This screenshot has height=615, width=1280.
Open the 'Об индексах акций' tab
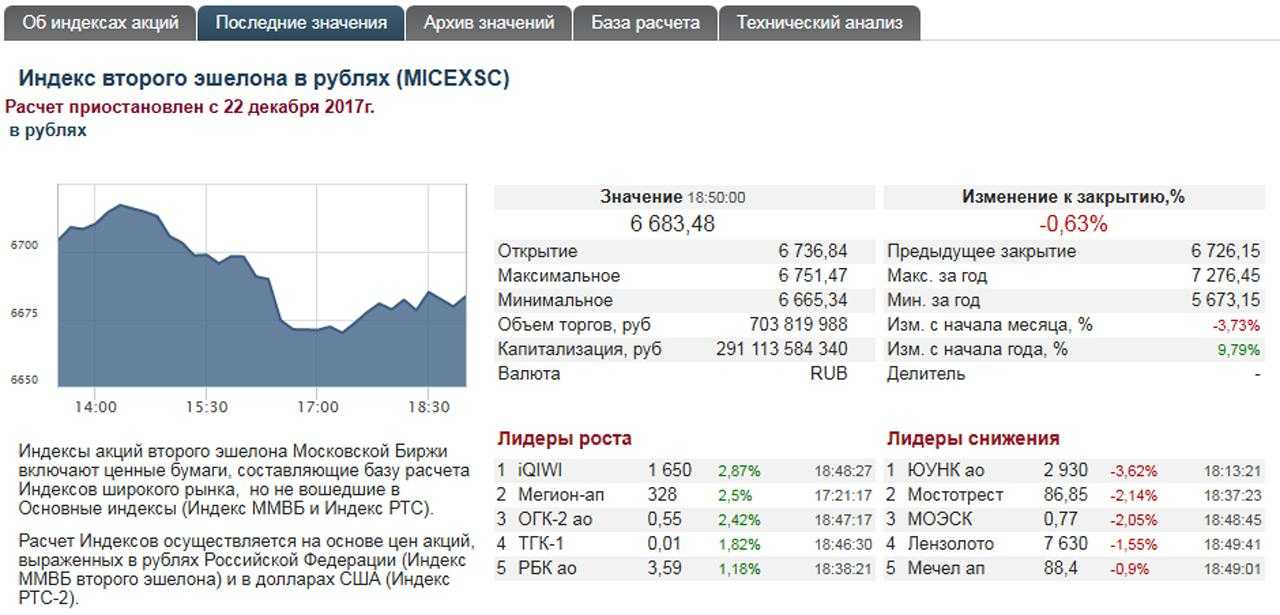pyautogui.click(x=100, y=22)
